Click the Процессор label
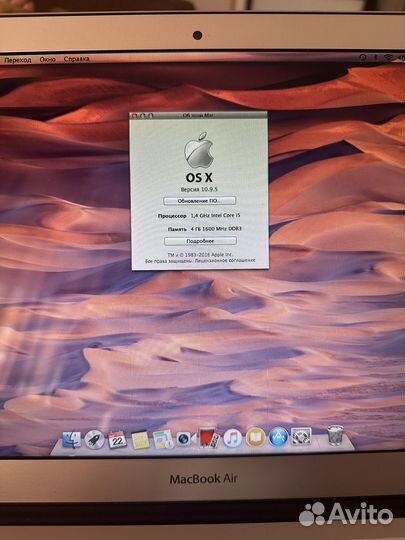This screenshot has width=405, height=540. (x=172, y=216)
